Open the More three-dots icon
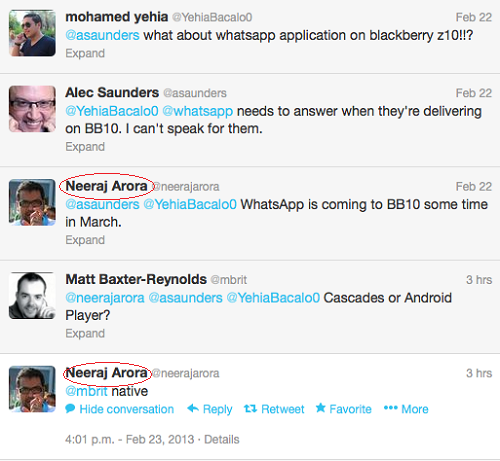 [391, 408]
